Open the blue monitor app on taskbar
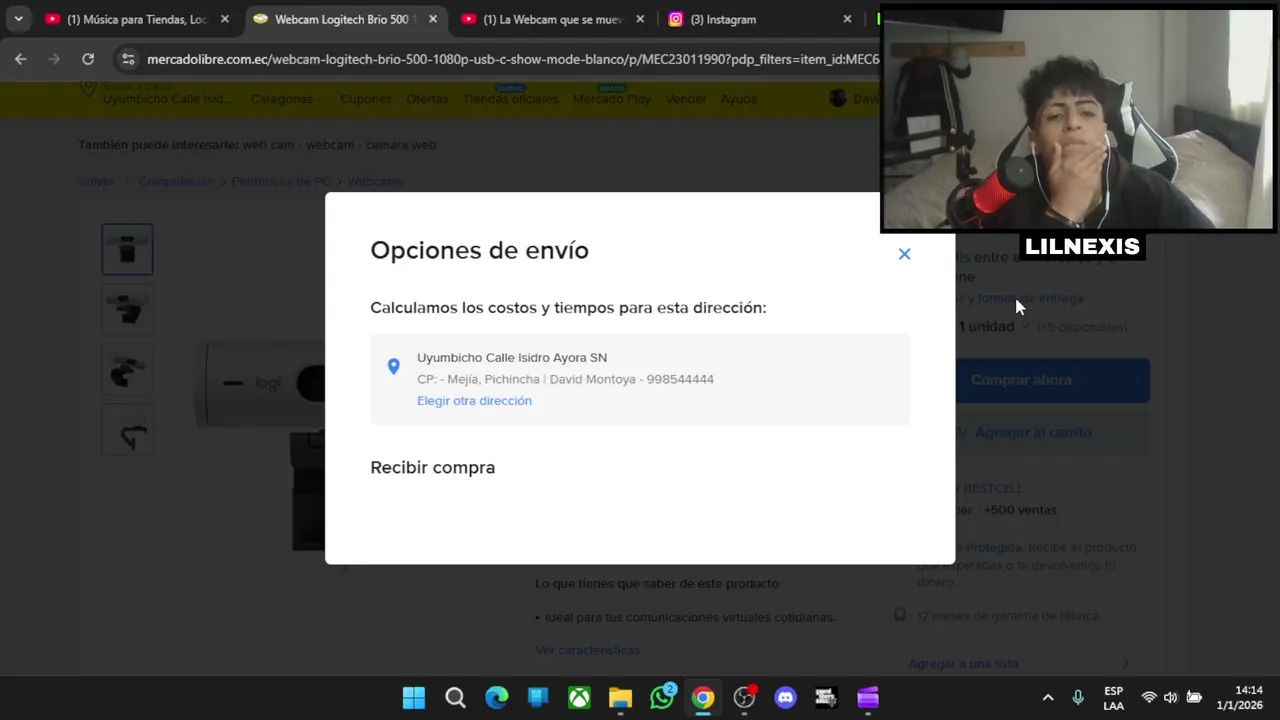This screenshot has height=720, width=1280. click(x=538, y=698)
